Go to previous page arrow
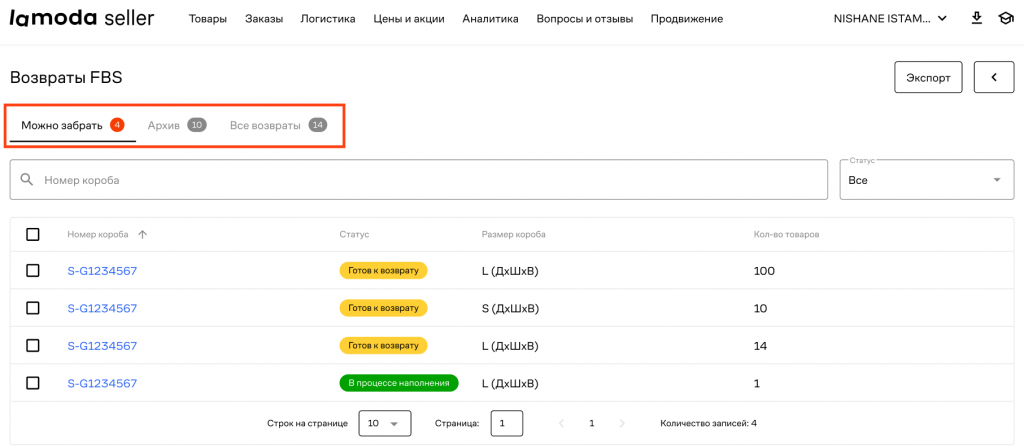1024x447 pixels. click(561, 423)
